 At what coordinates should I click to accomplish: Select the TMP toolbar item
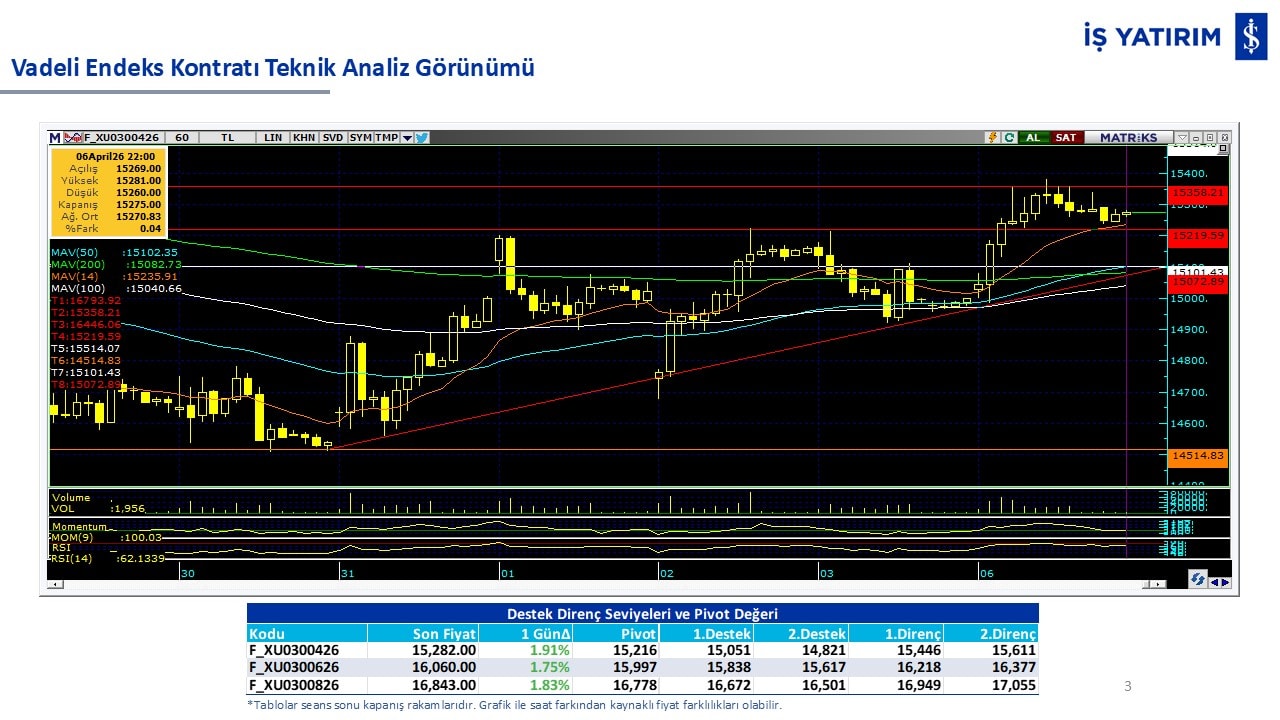(x=386, y=138)
